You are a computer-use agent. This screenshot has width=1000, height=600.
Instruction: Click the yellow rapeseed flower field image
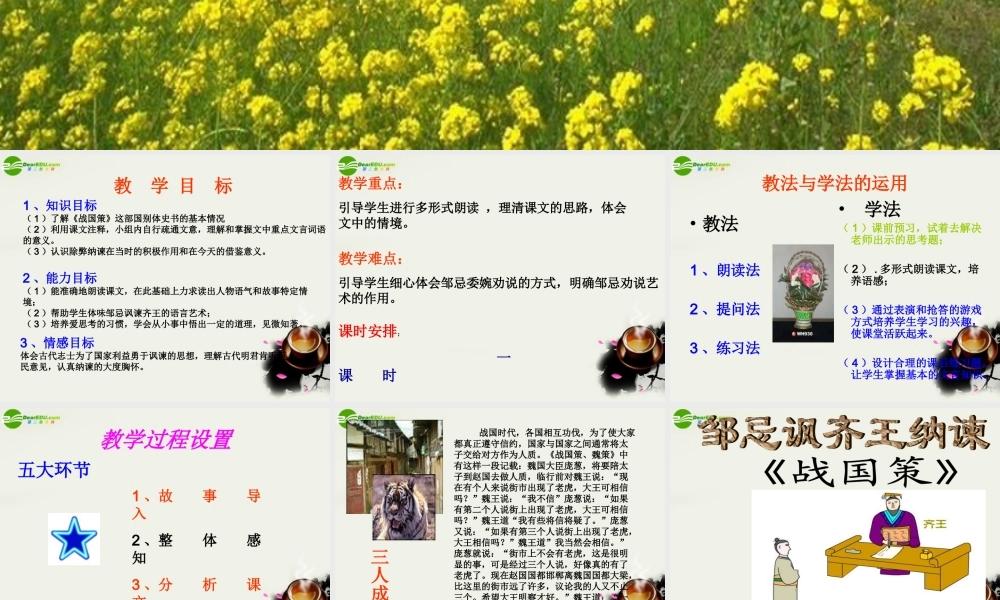pos(500,75)
